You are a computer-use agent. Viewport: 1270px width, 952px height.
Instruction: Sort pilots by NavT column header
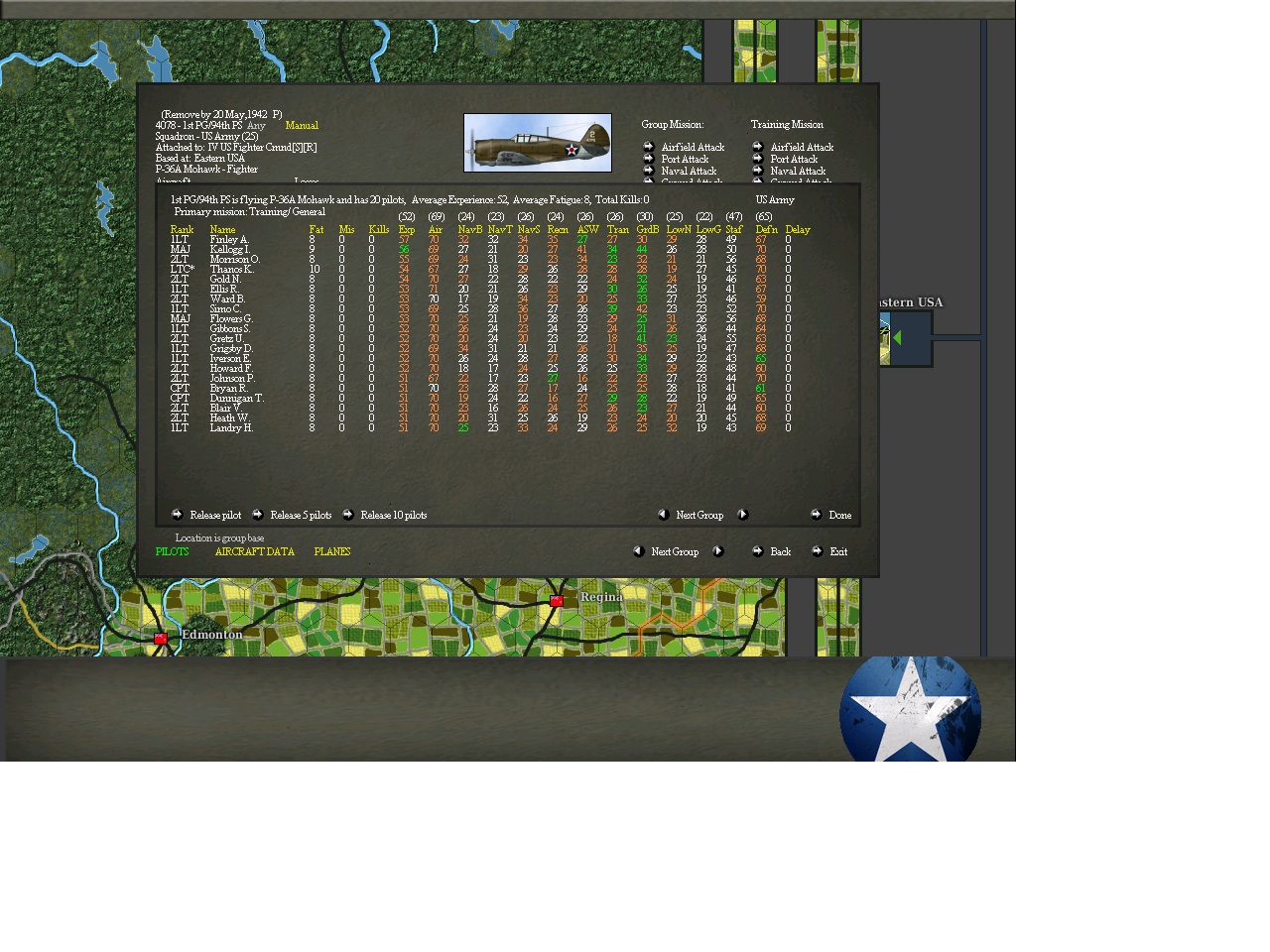click(x=500, y=230)
